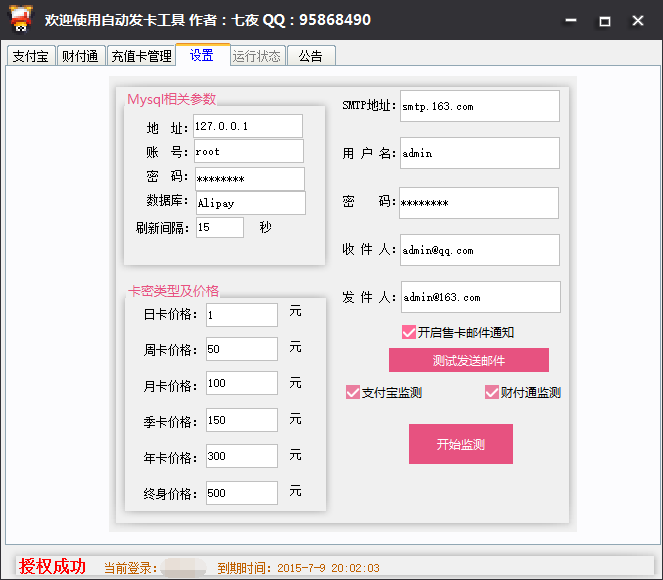Click the SMTP地址 field with smtp.163.com
Image resolution: width=663 pixels, height=580 pixels.
coord(480,106)
